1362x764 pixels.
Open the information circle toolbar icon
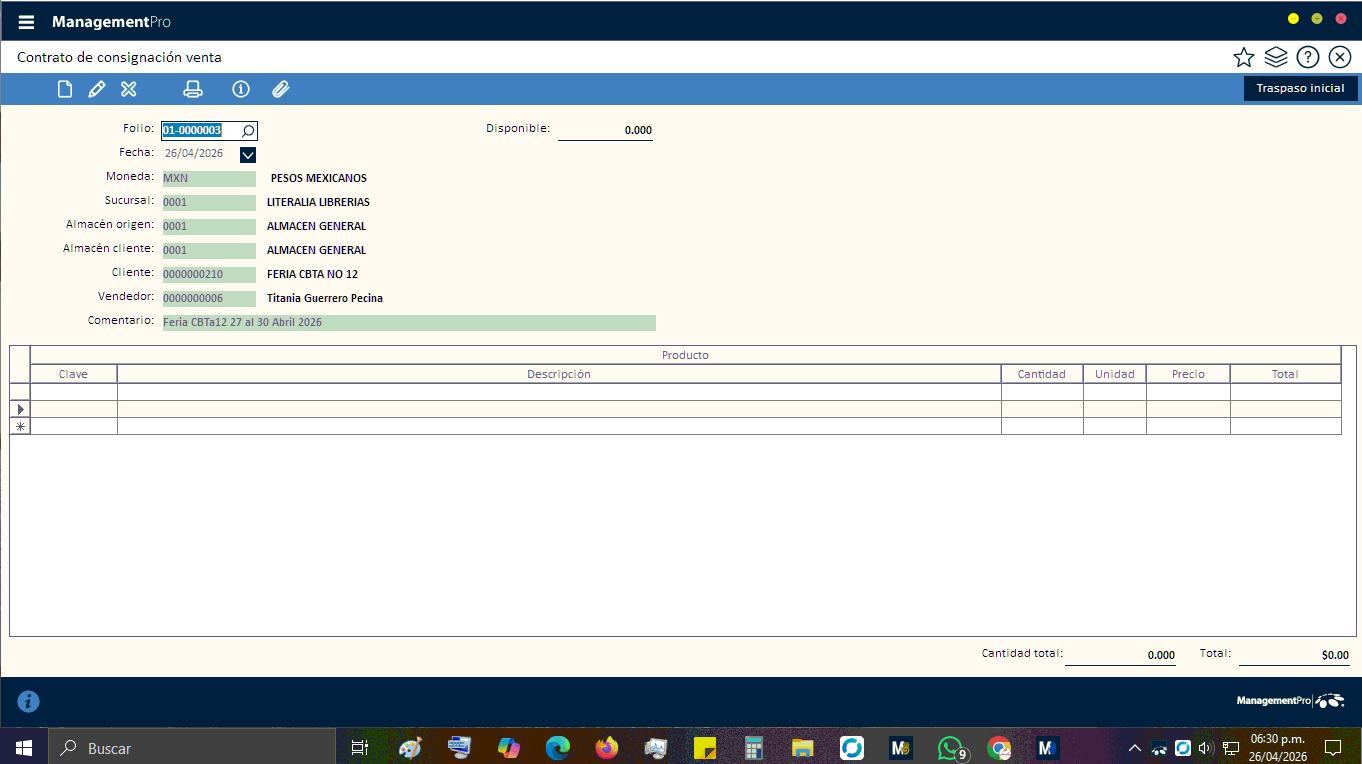pos(240,90)
